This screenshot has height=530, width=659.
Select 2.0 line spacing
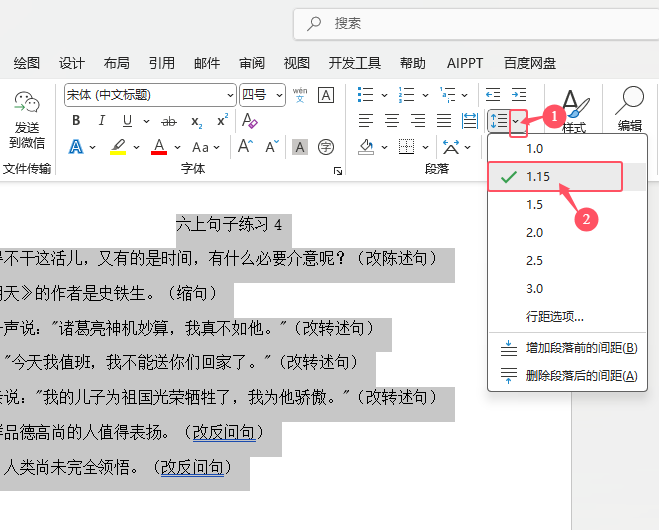pos(567,233)
